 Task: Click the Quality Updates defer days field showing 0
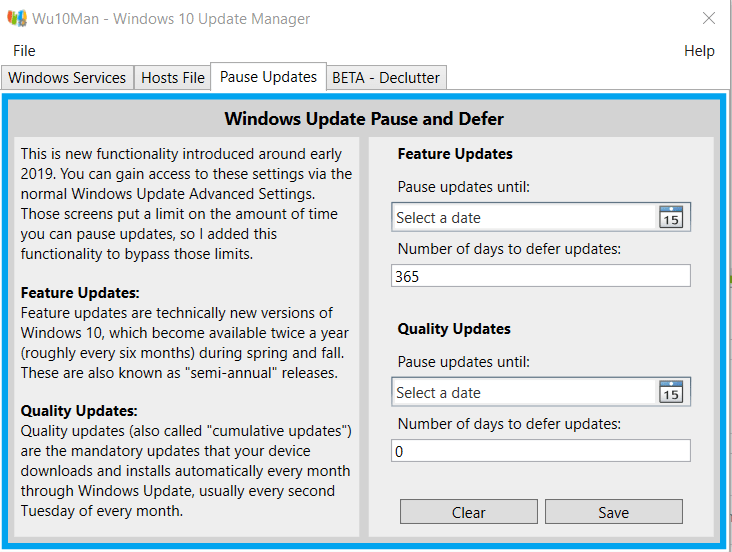[x=541, y=451]
